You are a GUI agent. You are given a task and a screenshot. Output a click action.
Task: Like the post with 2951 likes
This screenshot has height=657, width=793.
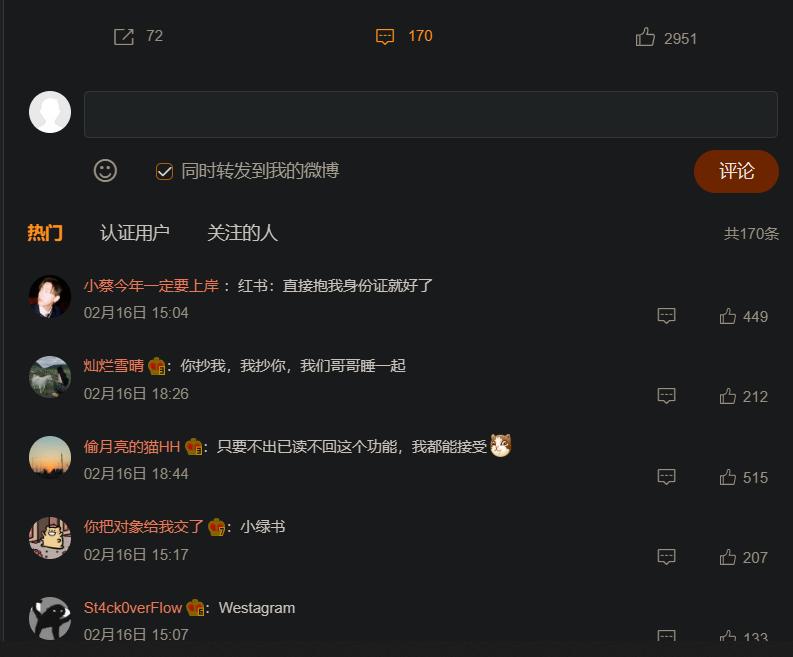[x=645, y=37]
